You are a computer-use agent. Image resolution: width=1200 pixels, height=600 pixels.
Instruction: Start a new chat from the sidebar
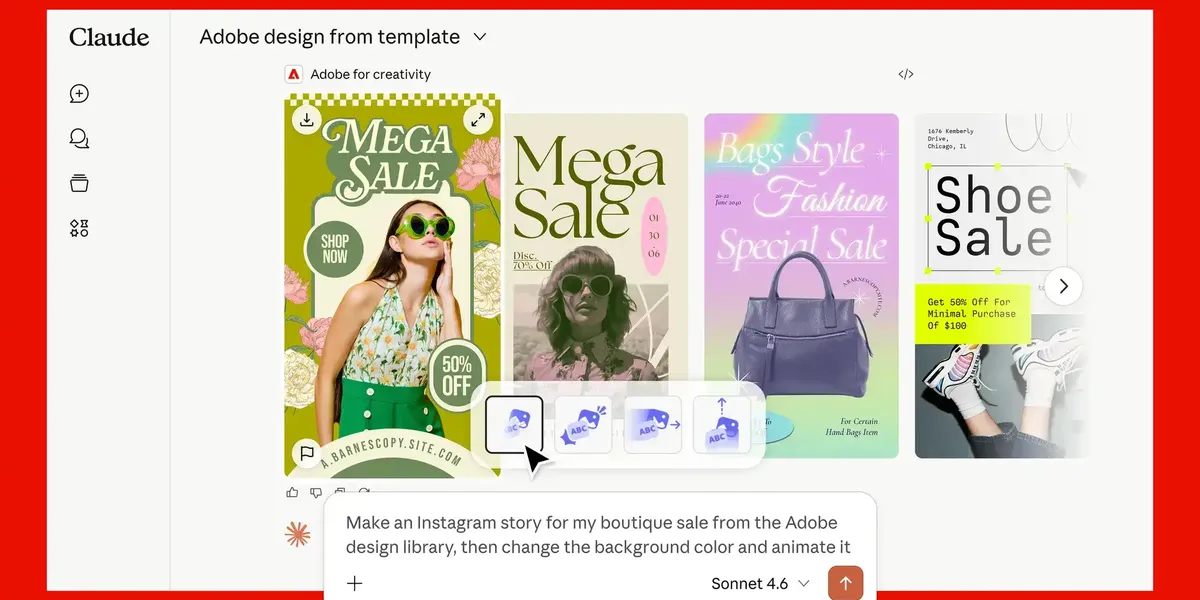coord(78,93)
